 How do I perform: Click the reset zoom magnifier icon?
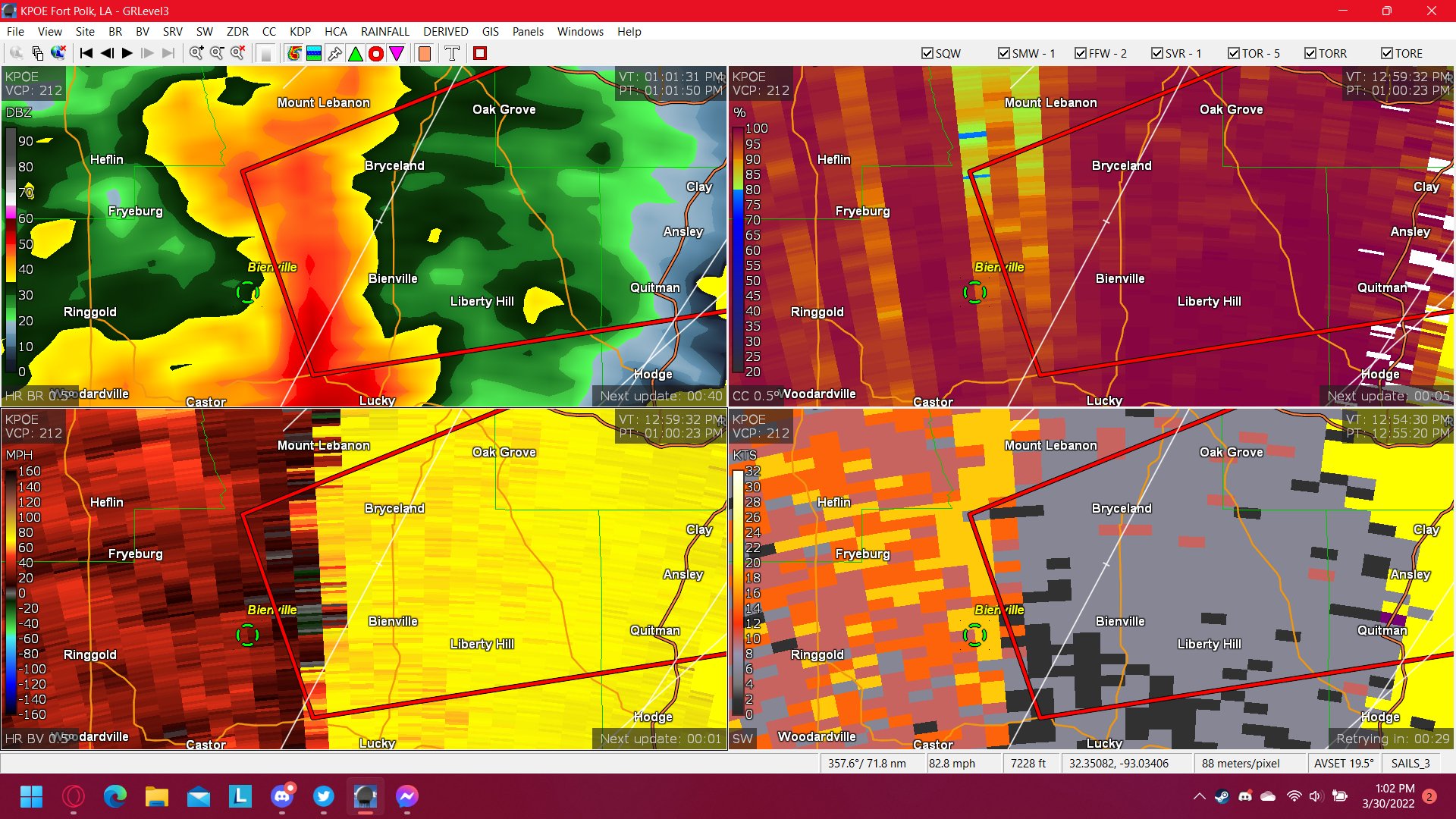[237, 53]
